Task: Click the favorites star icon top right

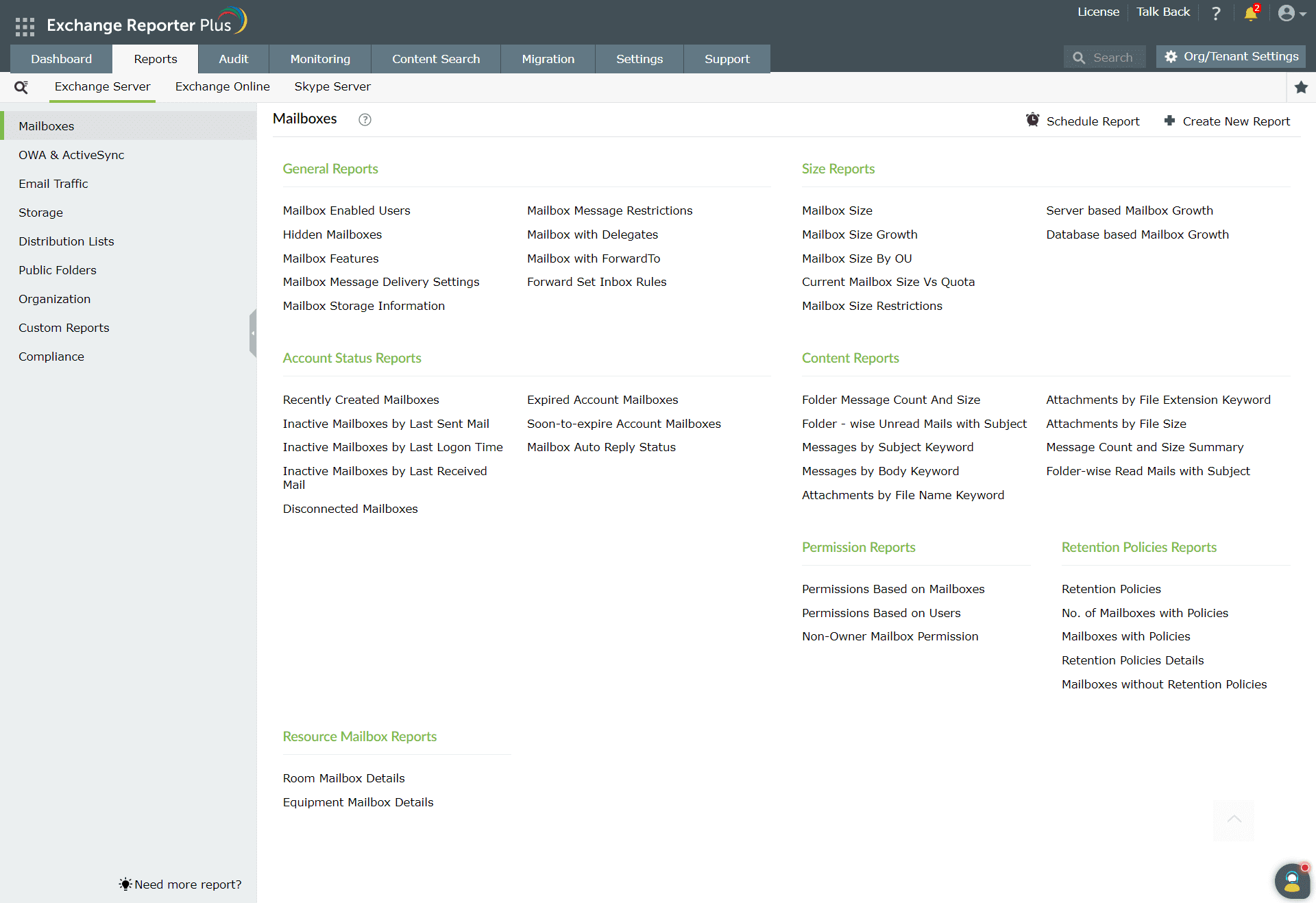Action: click(1302, 88)
